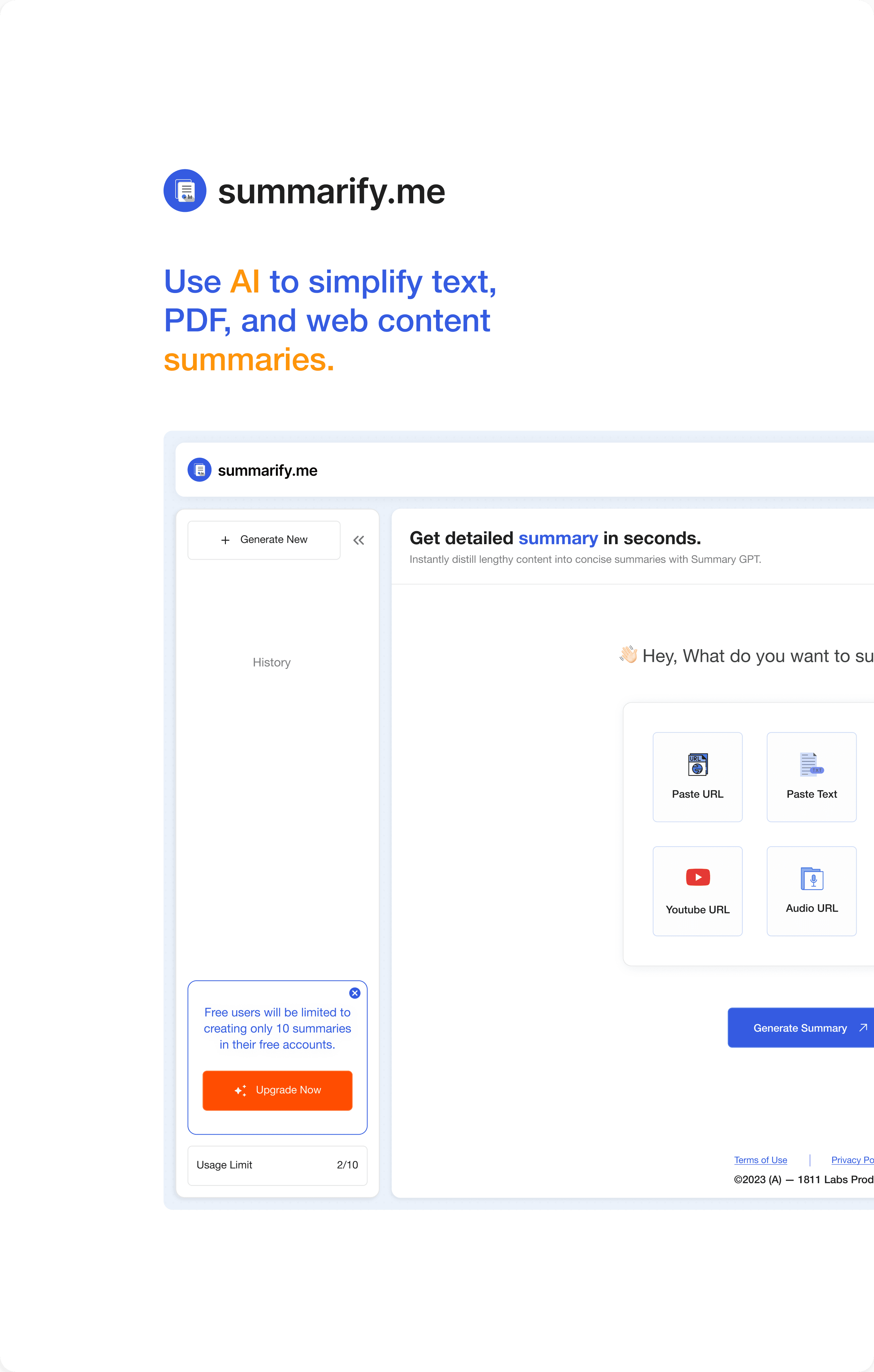Click the Generate Summary button
Viewport: 874px width, 1372px height.
coord(801,1028)
